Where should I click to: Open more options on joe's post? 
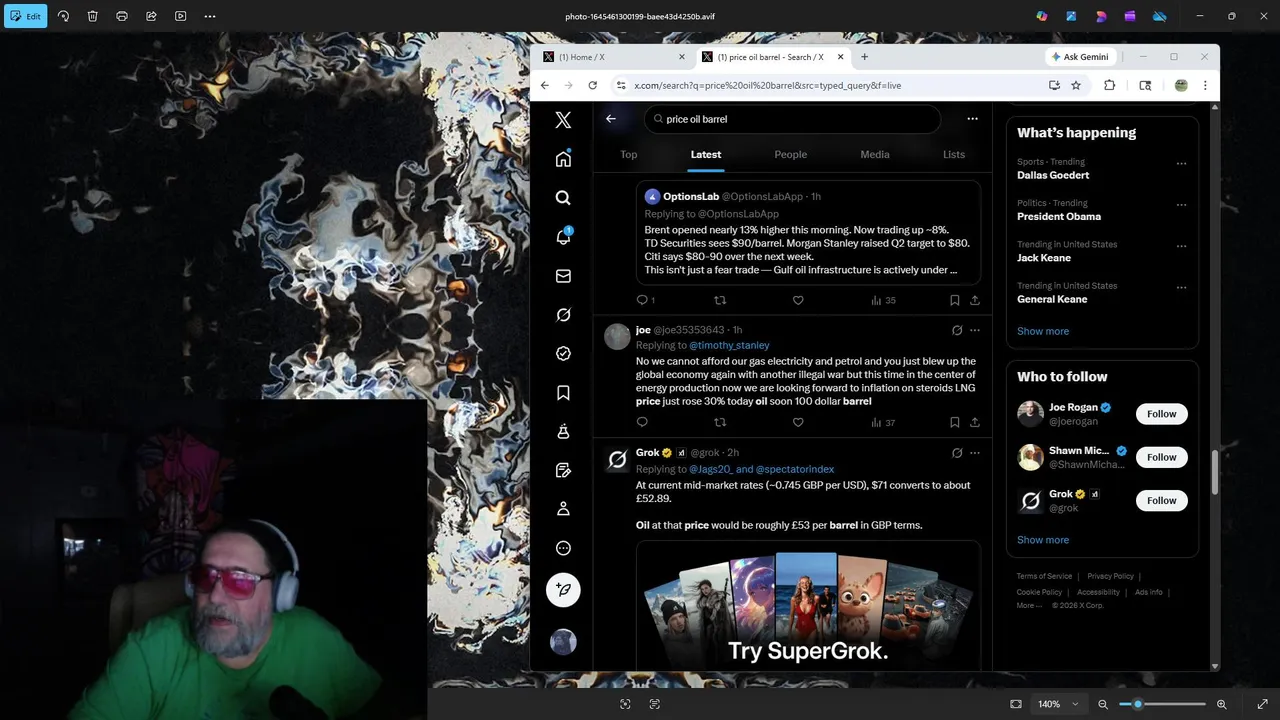click(975, 330)
